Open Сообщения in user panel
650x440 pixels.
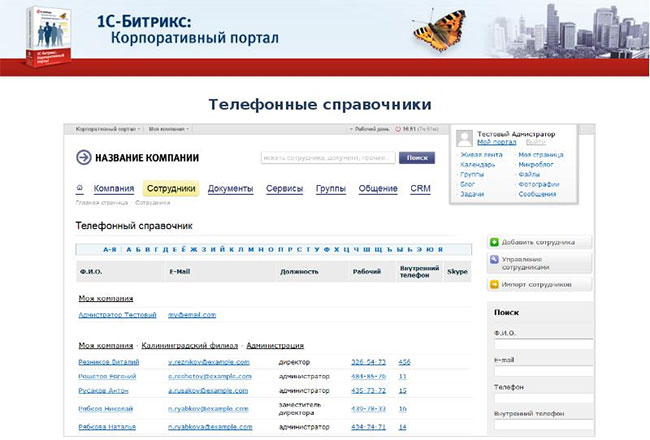[537, 194]
